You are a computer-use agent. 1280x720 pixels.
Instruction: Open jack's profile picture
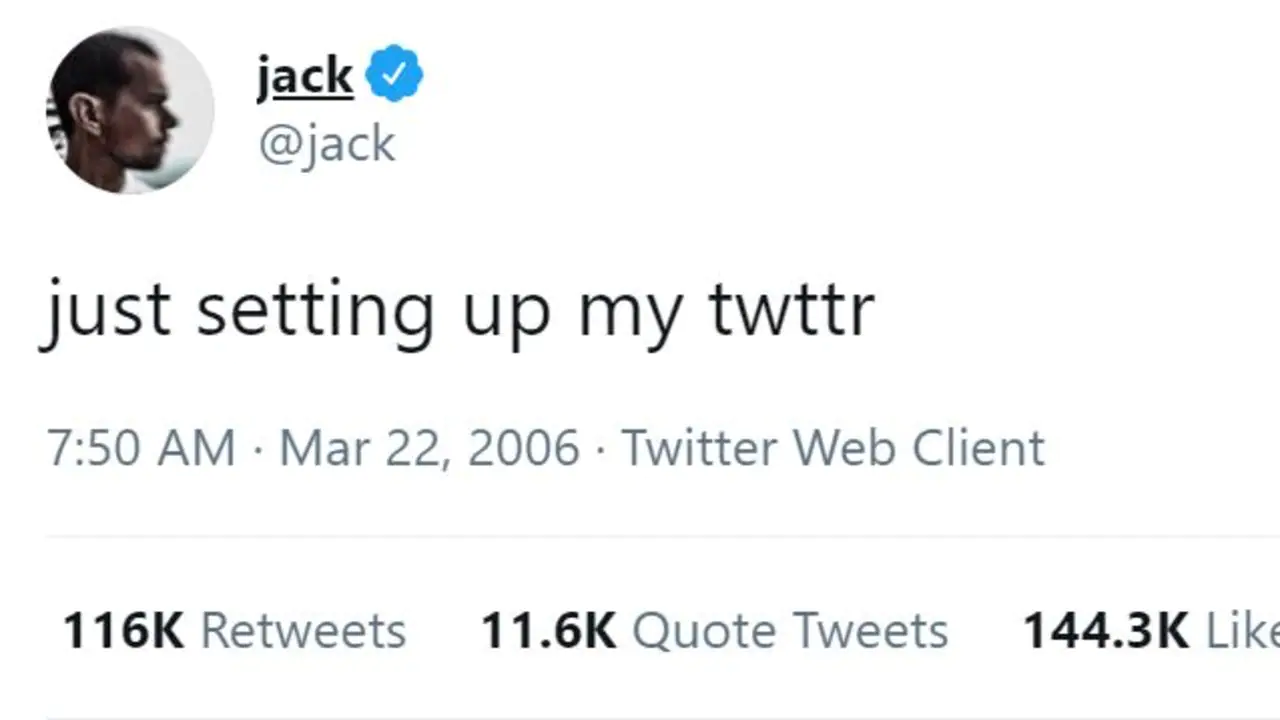tap(130, 110)
